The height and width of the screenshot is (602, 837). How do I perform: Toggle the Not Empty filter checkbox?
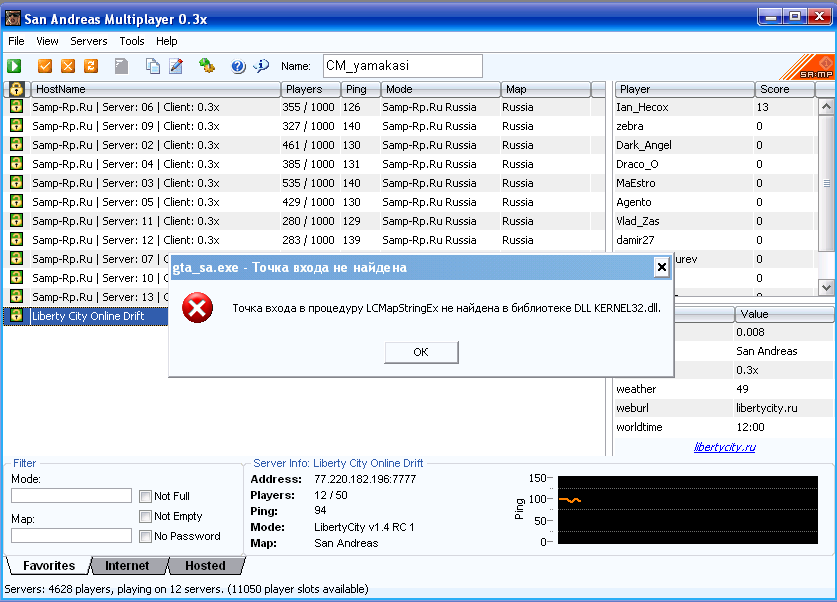146,516
